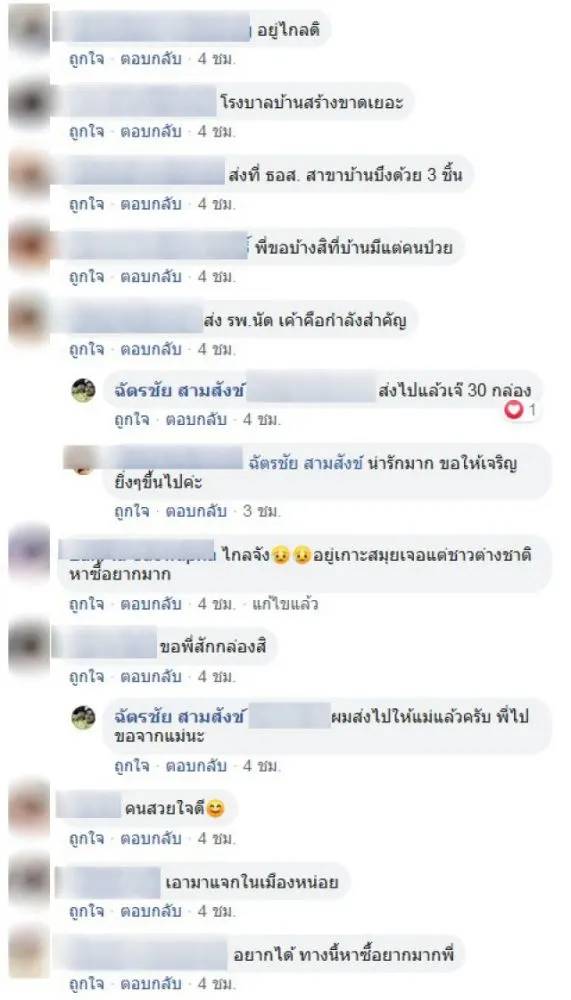Viewport: 571px width, 1000px height.
Task: Open blurred avatar beside คนสวยใจดี comment
Action: (29, 807)
